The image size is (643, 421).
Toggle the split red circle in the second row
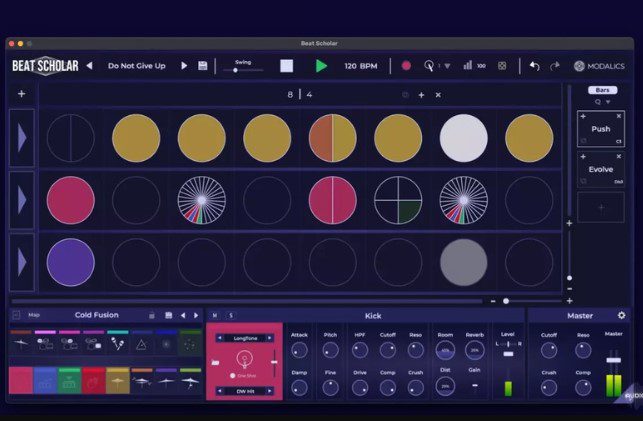(x=333, y=200)
